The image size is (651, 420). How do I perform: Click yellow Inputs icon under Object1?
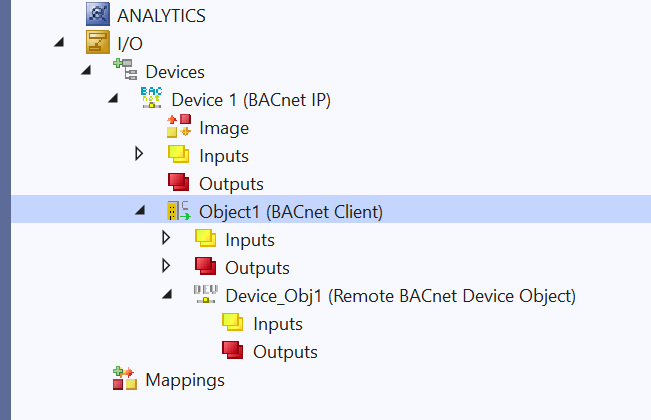pos(206,238)
